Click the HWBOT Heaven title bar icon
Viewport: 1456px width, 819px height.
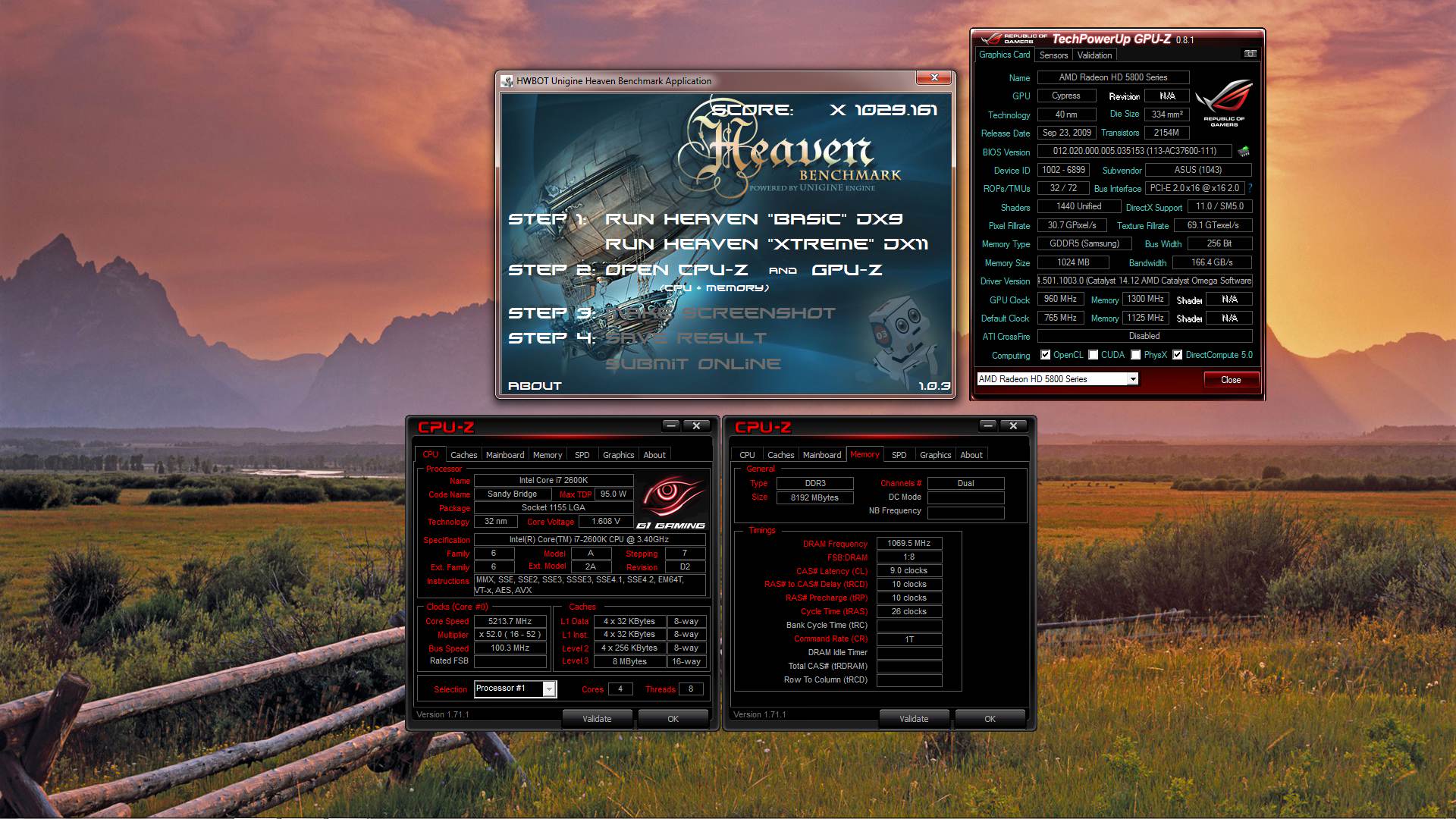coord(507,81)
